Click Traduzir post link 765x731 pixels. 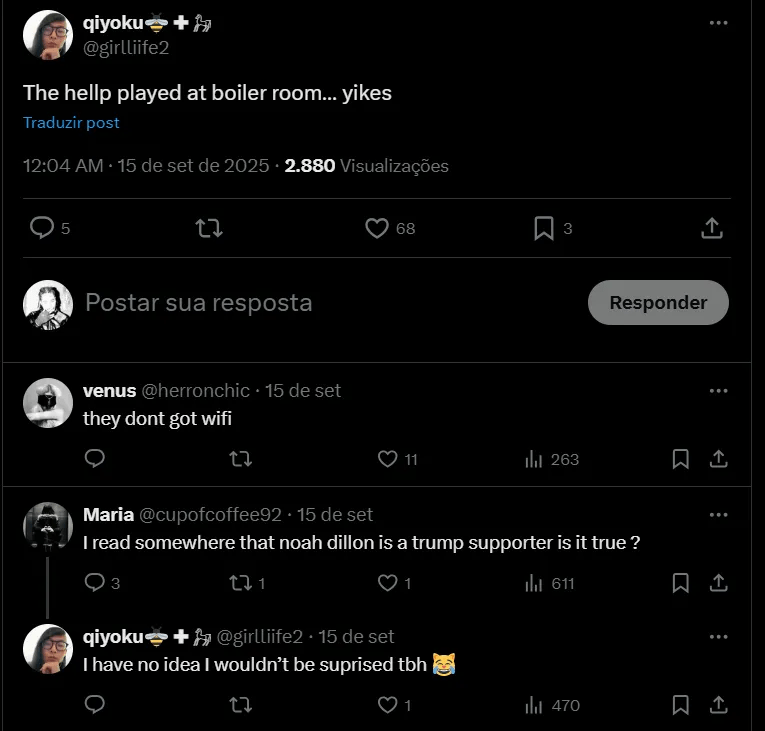71,123
